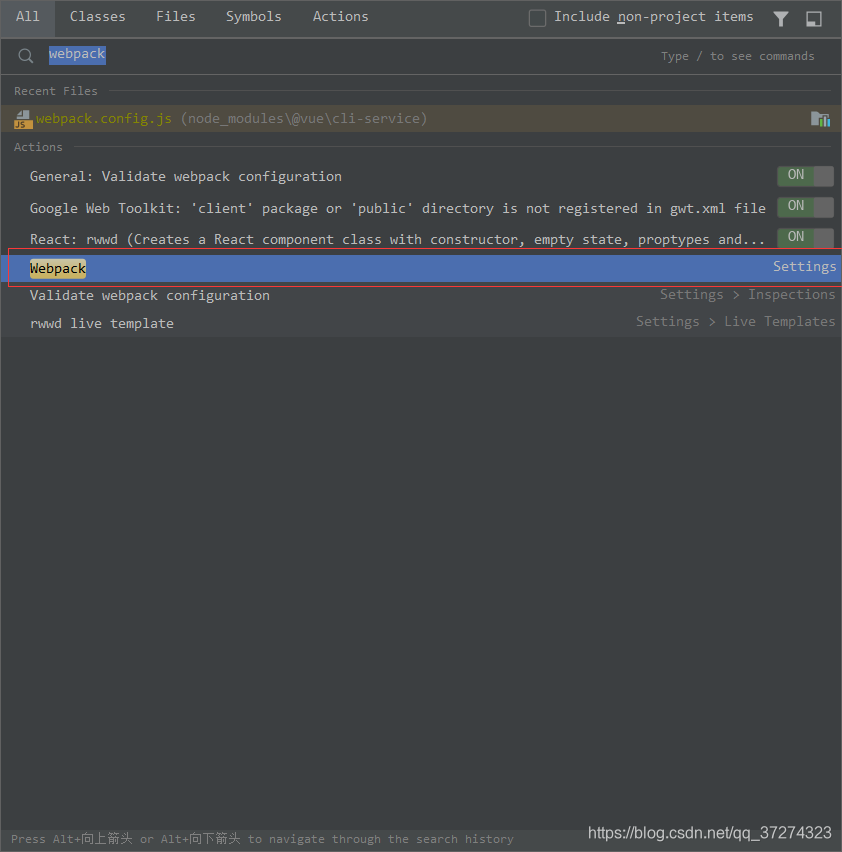
Task: Toggle Validate webpack configuration ON switch
Action: (805, 176)
